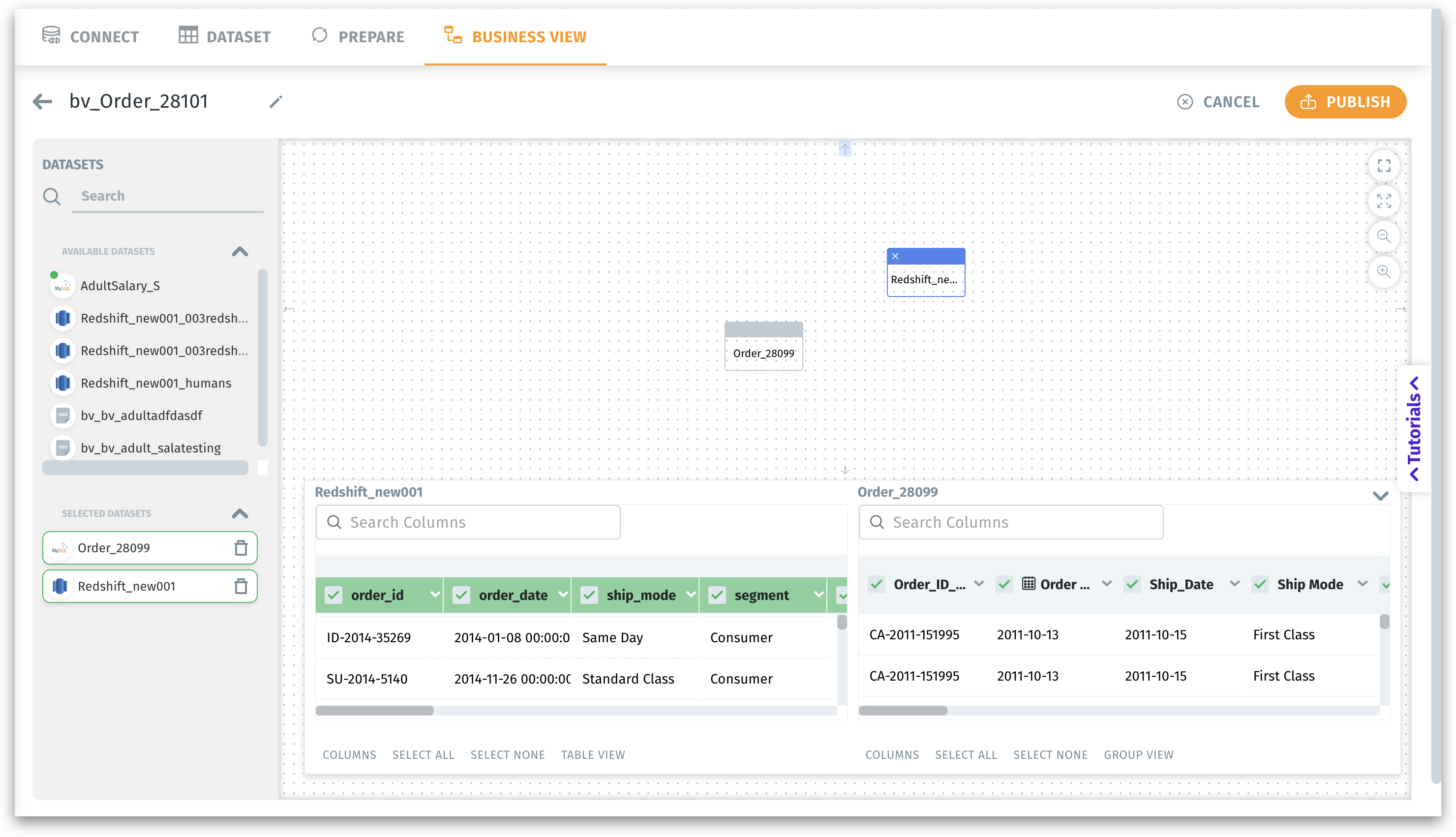Click Select None under Redshift_new001 table
This screenshot has width=1456, height=837.
coord(507,755)
